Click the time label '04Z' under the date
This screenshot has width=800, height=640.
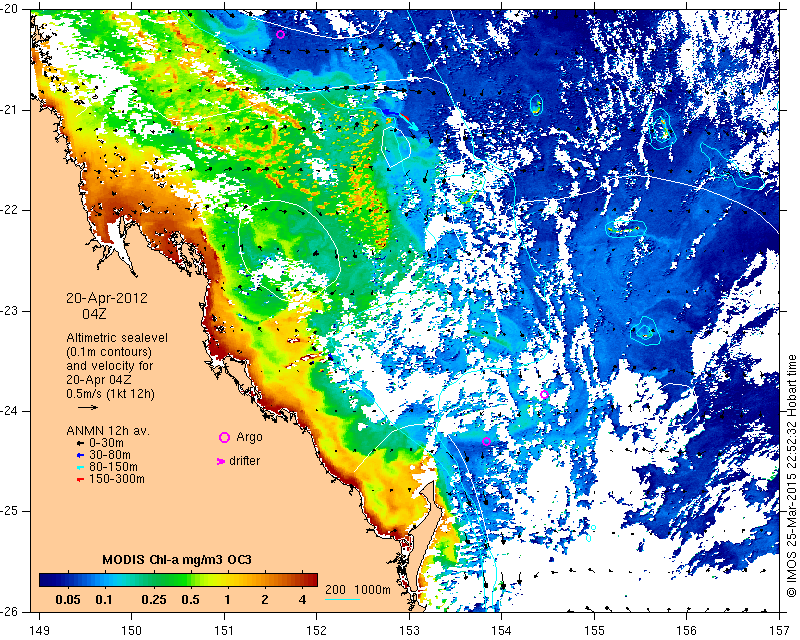[94, 314]
